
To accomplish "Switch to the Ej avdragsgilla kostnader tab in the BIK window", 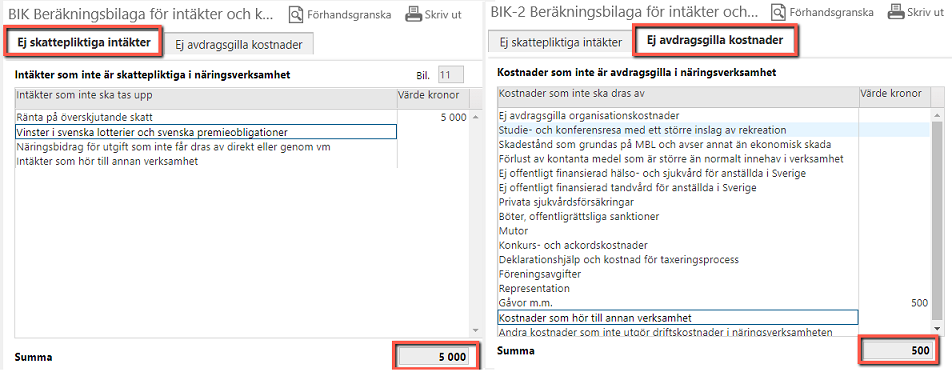I will click(239, 44).
